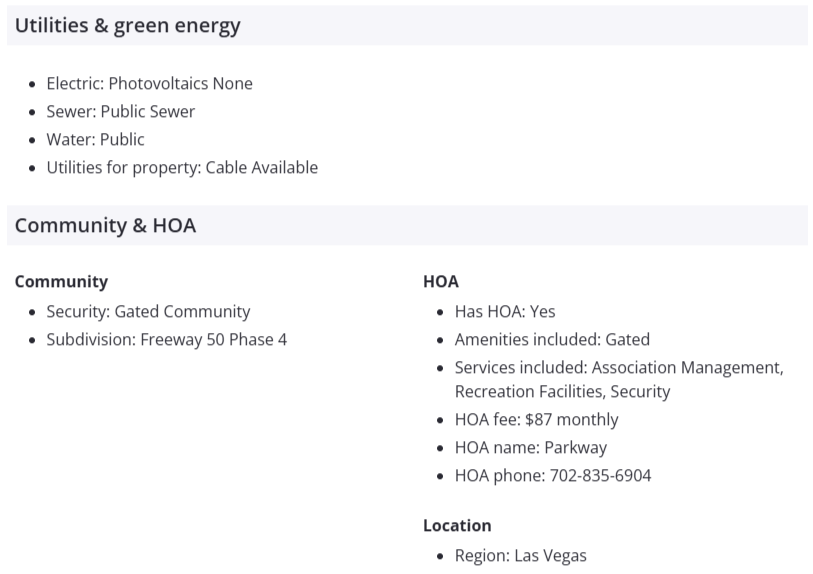
Task: Click the Location subheading
Action: click(457, 526)
